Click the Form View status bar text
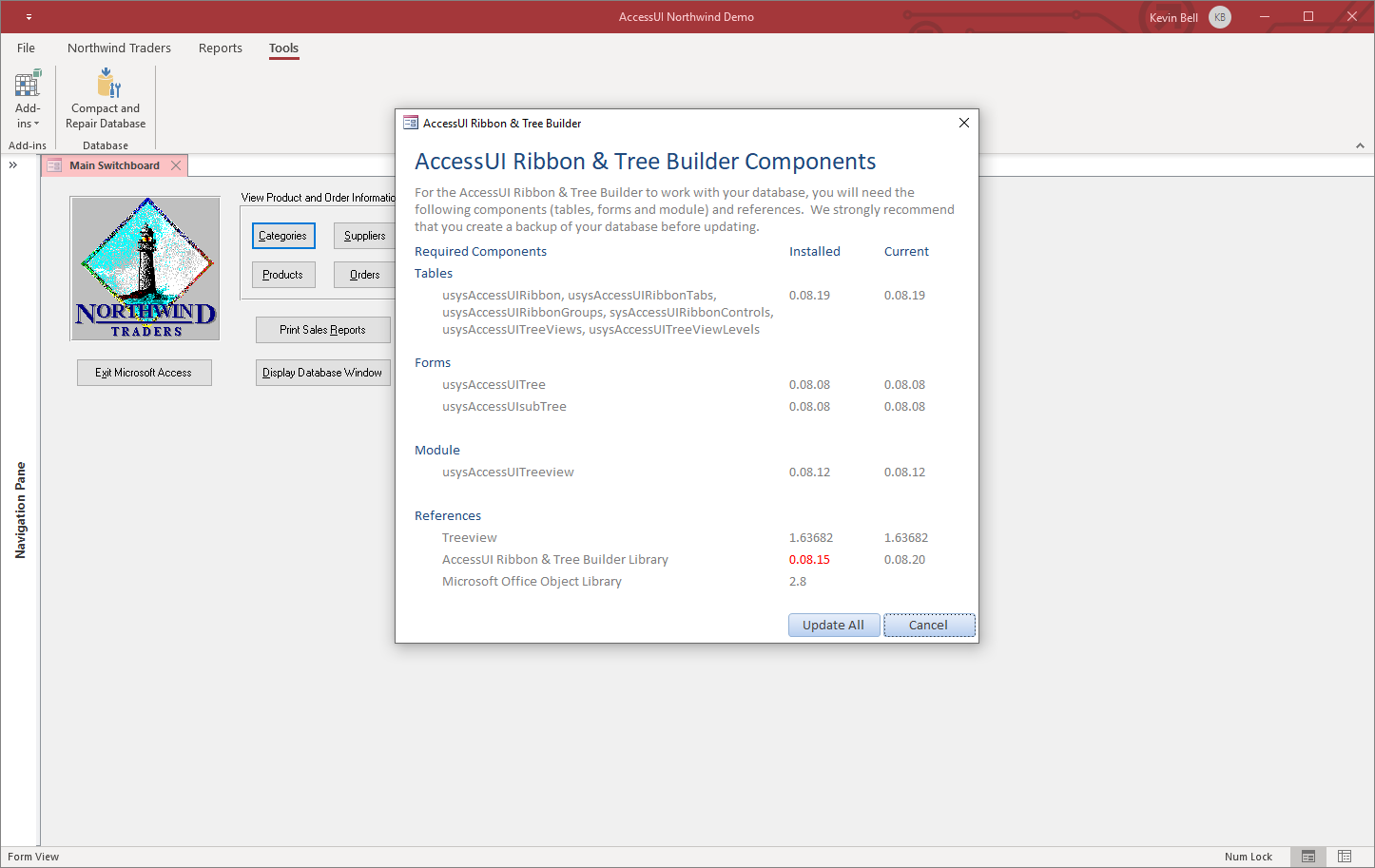 pos(33,857)
